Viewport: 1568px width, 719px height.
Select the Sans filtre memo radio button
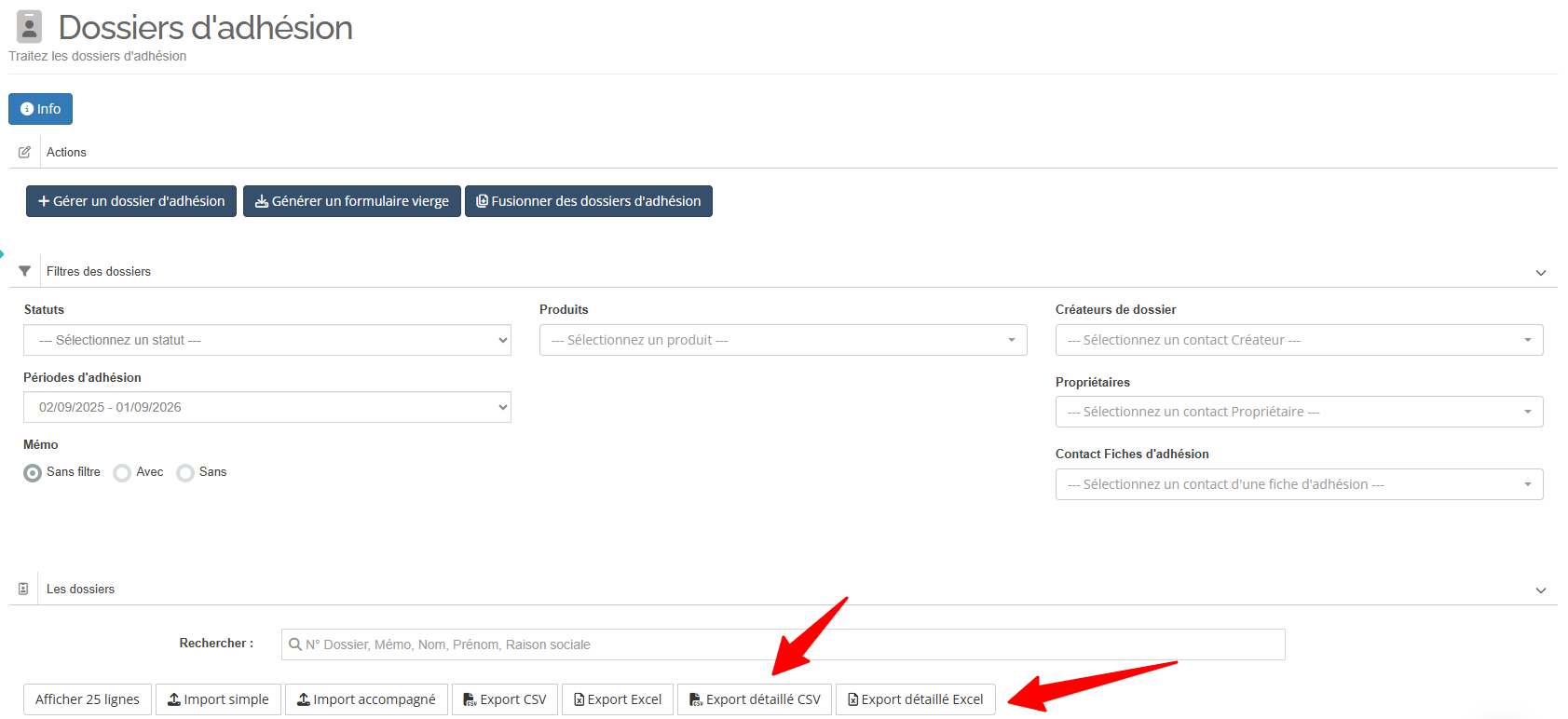click(x=33, y=473)
